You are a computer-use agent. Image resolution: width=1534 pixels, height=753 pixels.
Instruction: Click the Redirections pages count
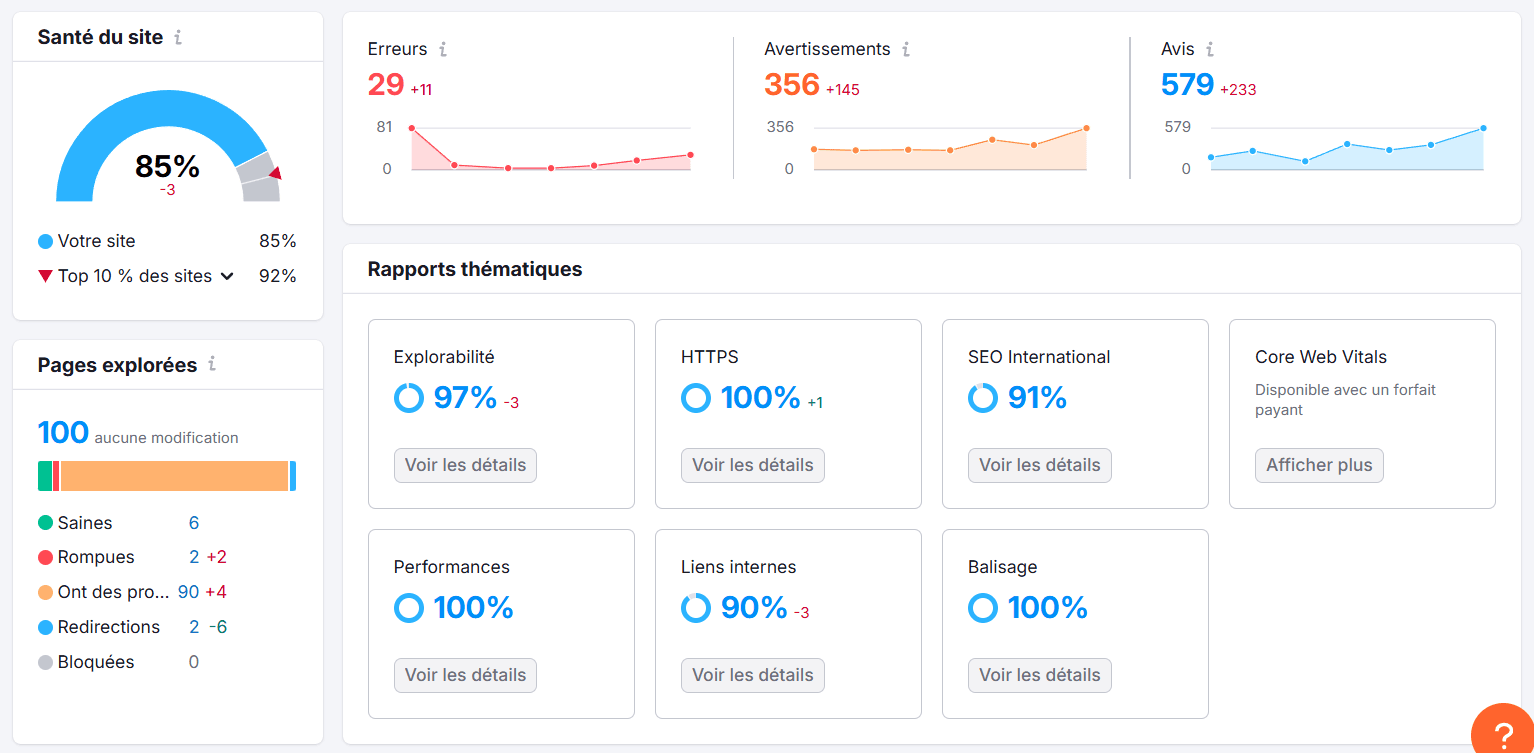tap(194, 627)
